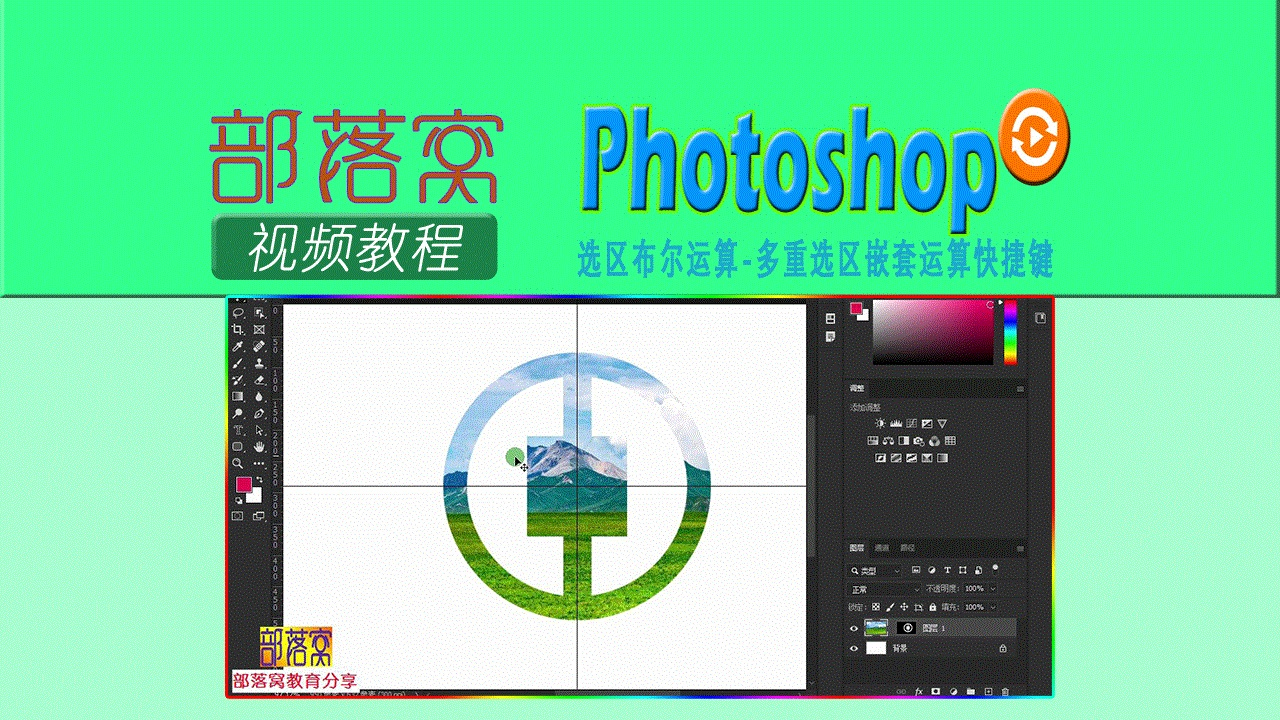The image size is (1280, 720).
Task: Open the Fill 100% dropdown arrow
Action: (x=993, y=607)
